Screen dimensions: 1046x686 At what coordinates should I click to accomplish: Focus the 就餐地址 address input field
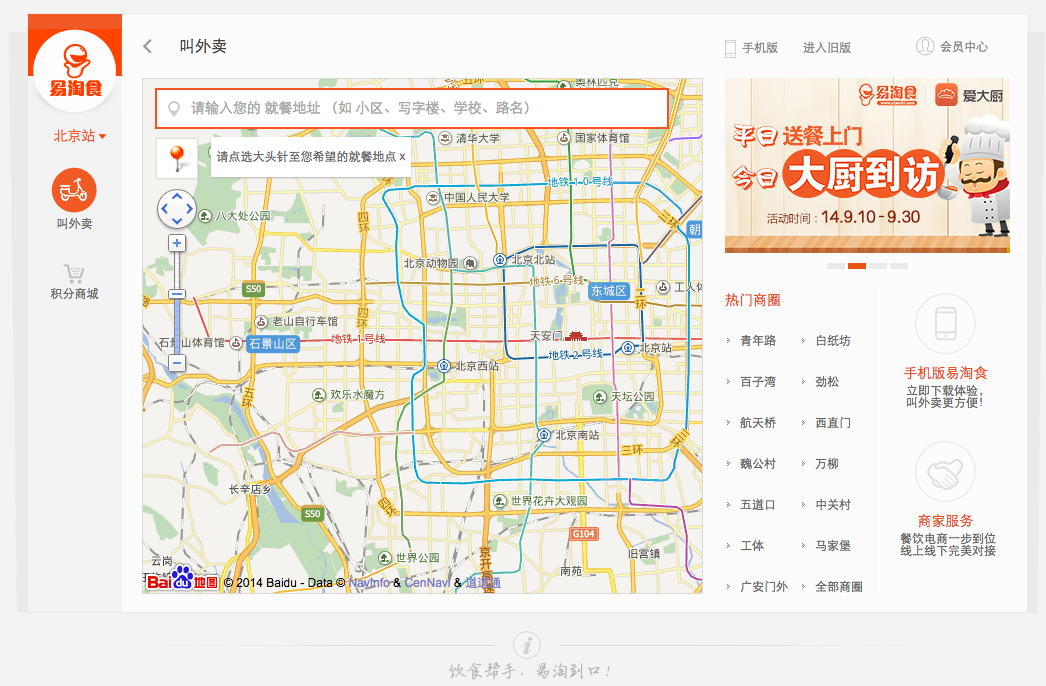[412, 108]
